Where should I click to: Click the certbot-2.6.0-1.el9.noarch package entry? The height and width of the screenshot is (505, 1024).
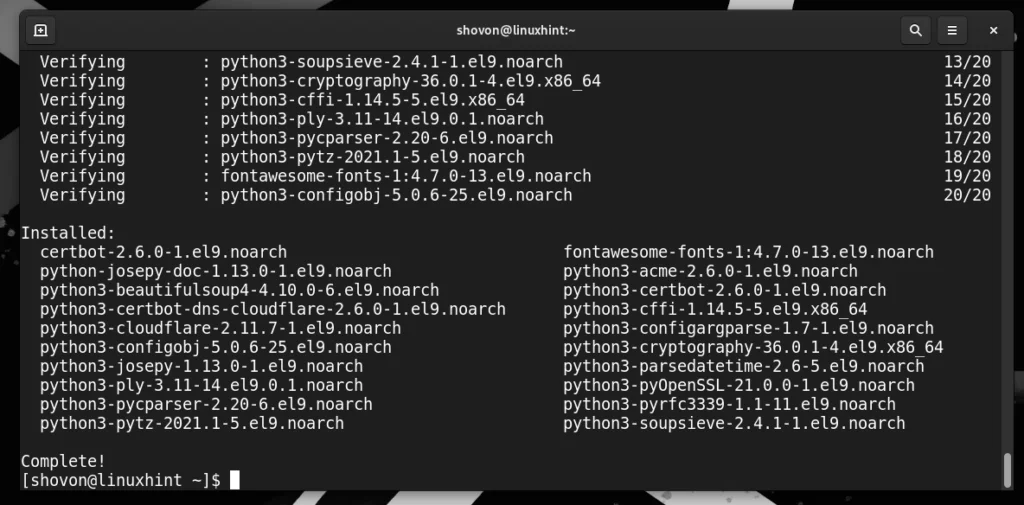tap(163, 252)
